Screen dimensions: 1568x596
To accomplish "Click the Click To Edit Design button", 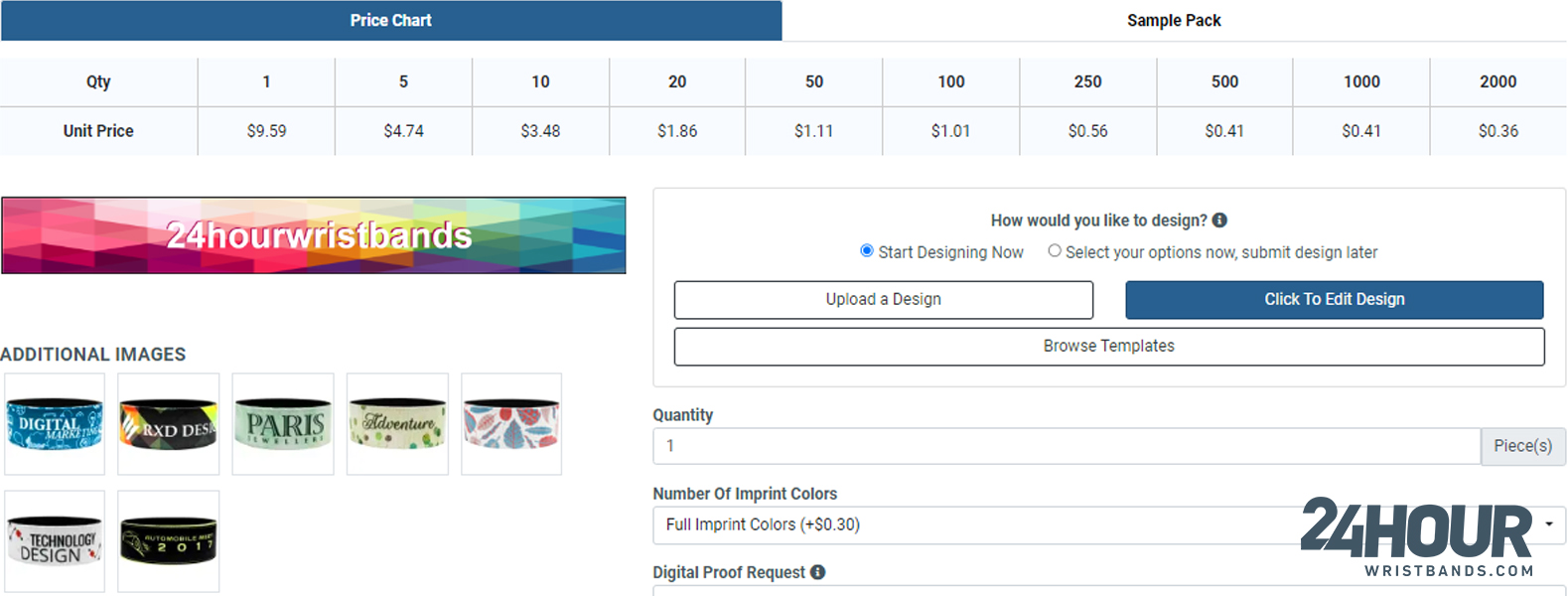I will (x=1335, y=300).
